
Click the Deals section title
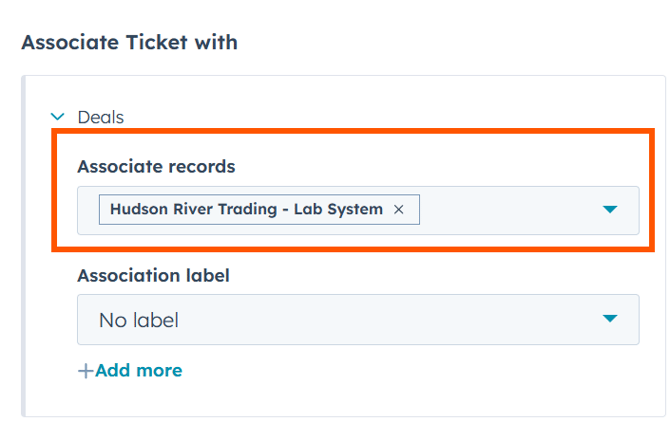pyautogui.click(x=100, y=117)
